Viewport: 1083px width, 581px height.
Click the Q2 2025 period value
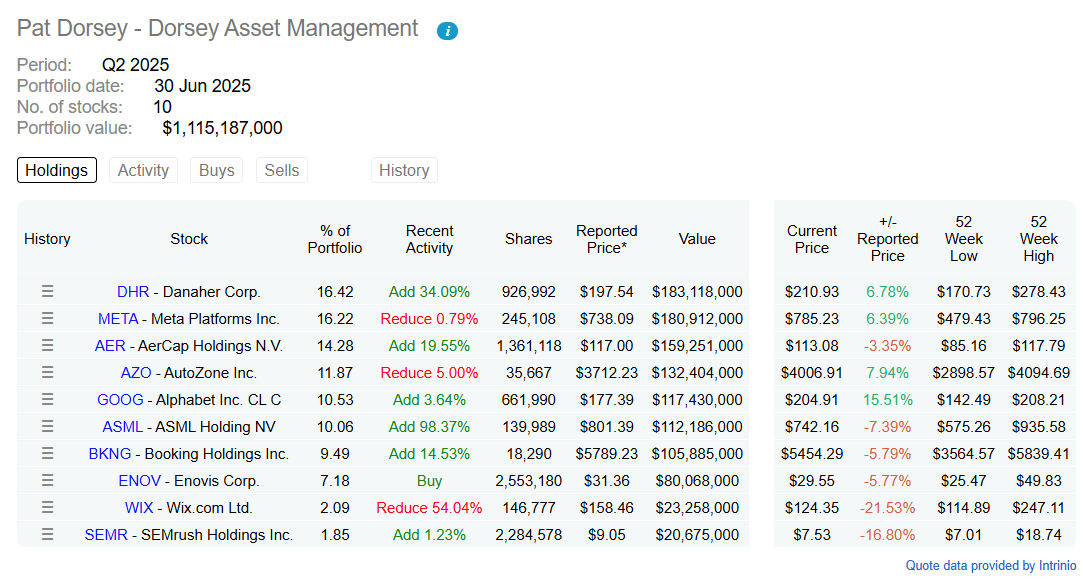(x=135, y=65)
